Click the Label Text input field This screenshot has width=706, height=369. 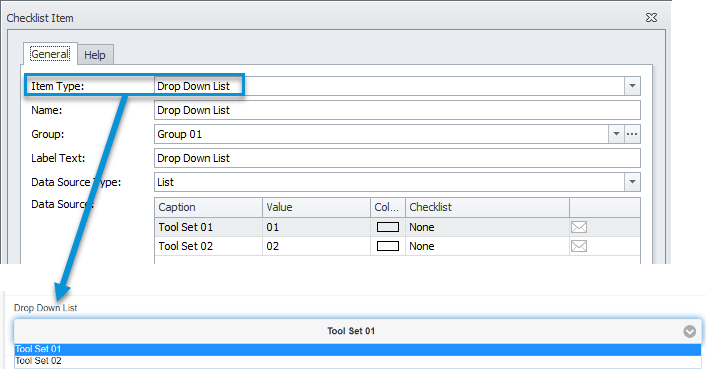[x=397, y=158]
